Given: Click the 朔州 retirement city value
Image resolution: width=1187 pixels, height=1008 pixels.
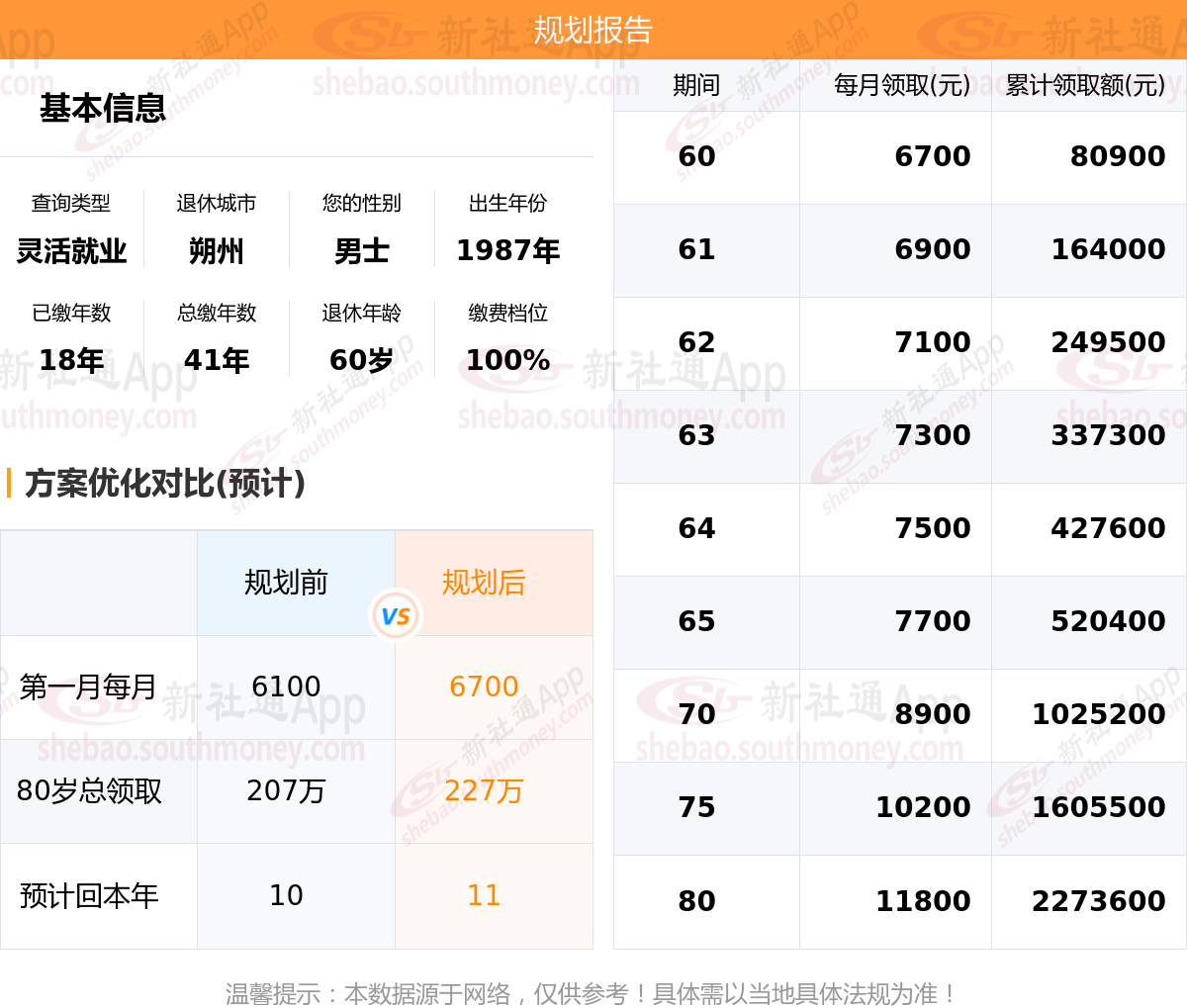Looking at the screenshot, I should coord(217,251).
